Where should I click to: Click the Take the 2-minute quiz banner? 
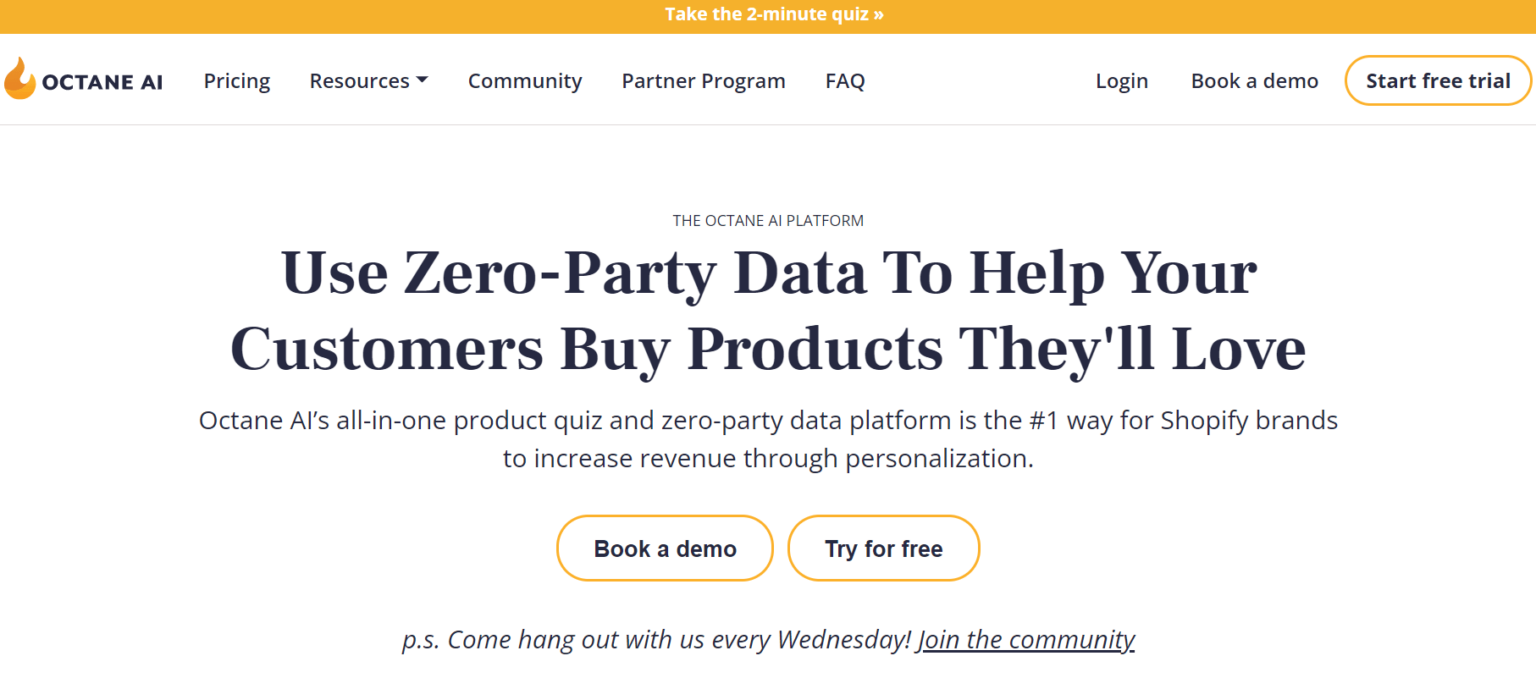click(x=773, y=14)
